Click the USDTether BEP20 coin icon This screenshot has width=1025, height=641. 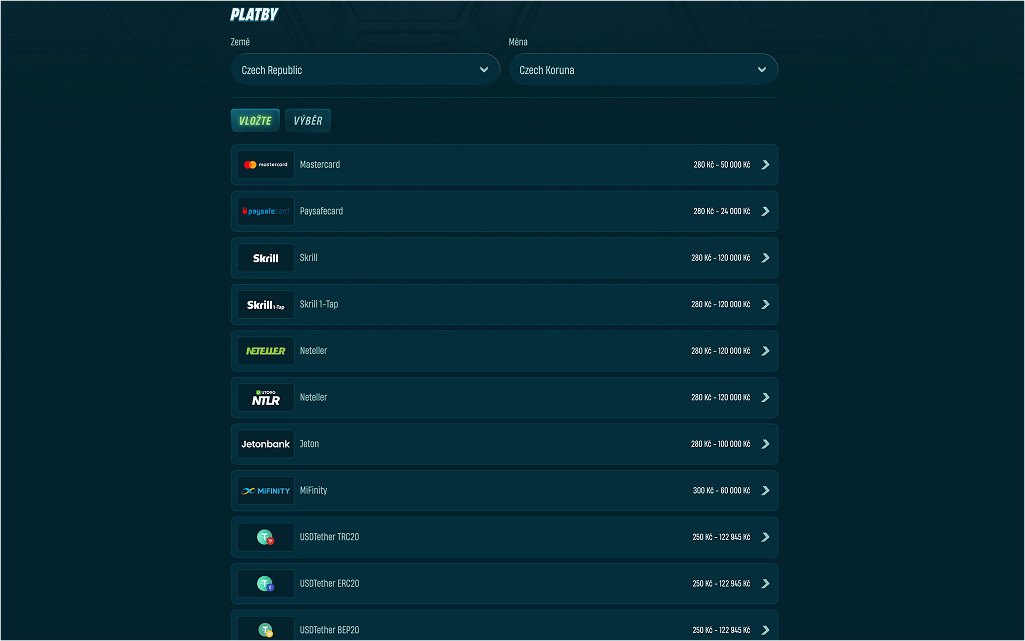coord(265,630)
